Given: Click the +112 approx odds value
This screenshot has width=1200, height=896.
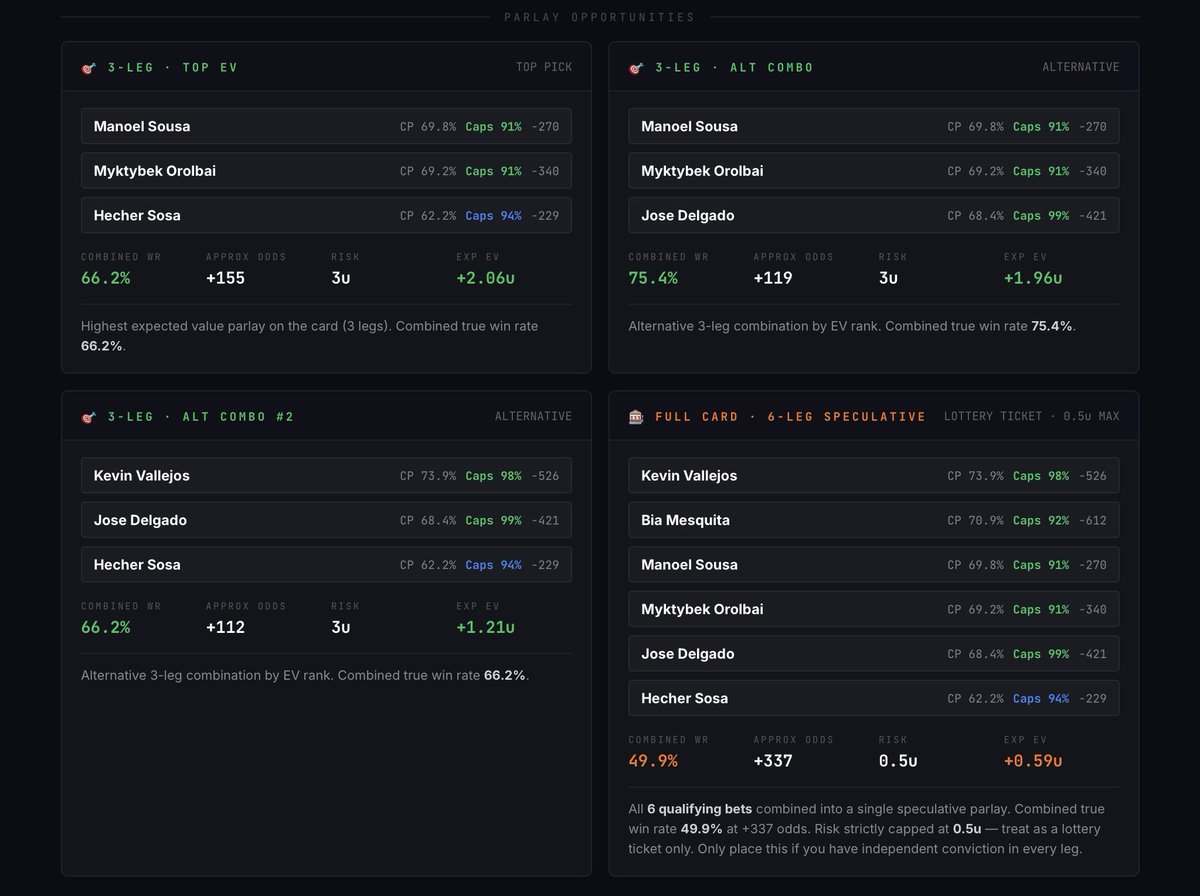Looking at the screenshot, I should coord(226,627).
